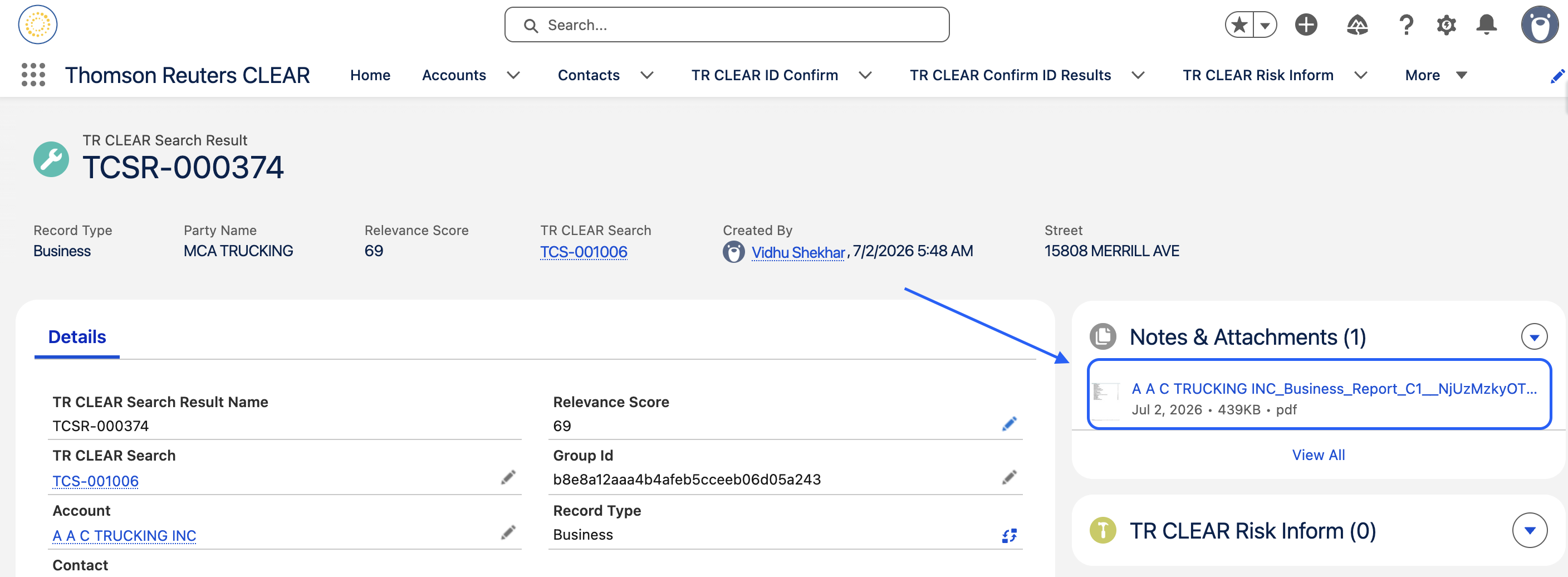Edit the TR CLEAR Search field pencil
The height and width of the screenshot is (577, 1568).
(508, 478)
